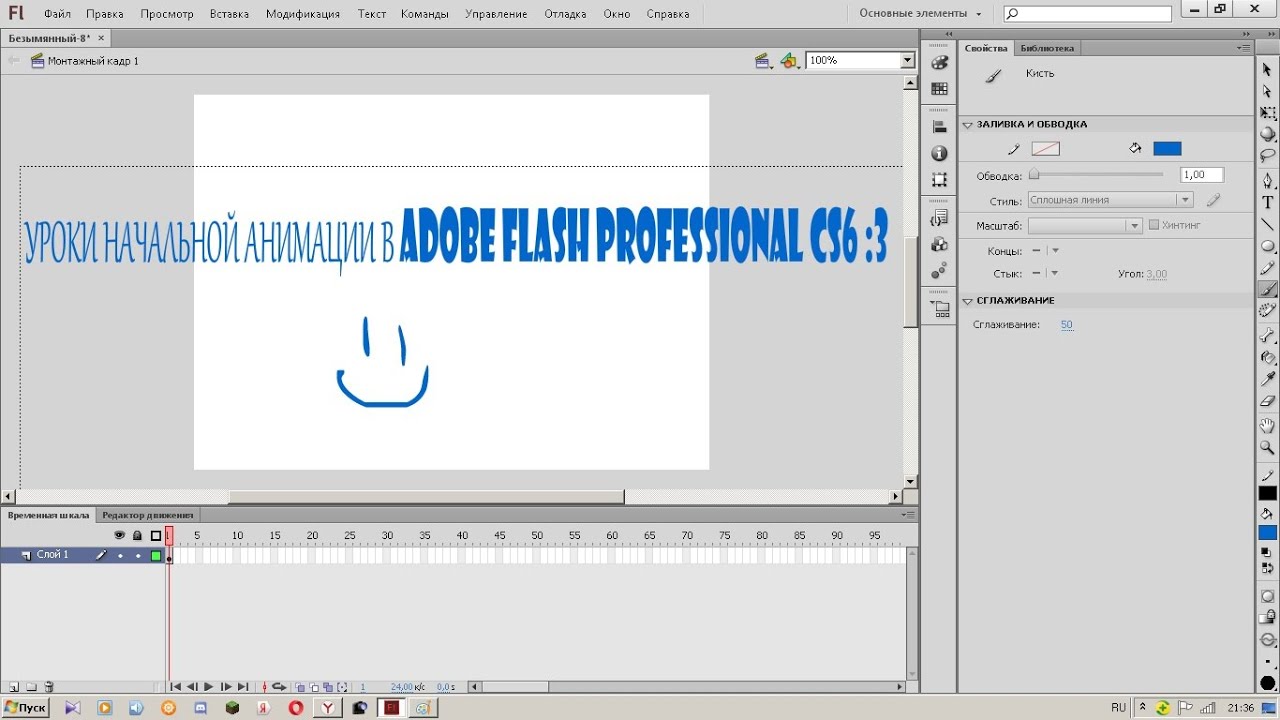Click the New Folder icon in timeline

(31, 687)
